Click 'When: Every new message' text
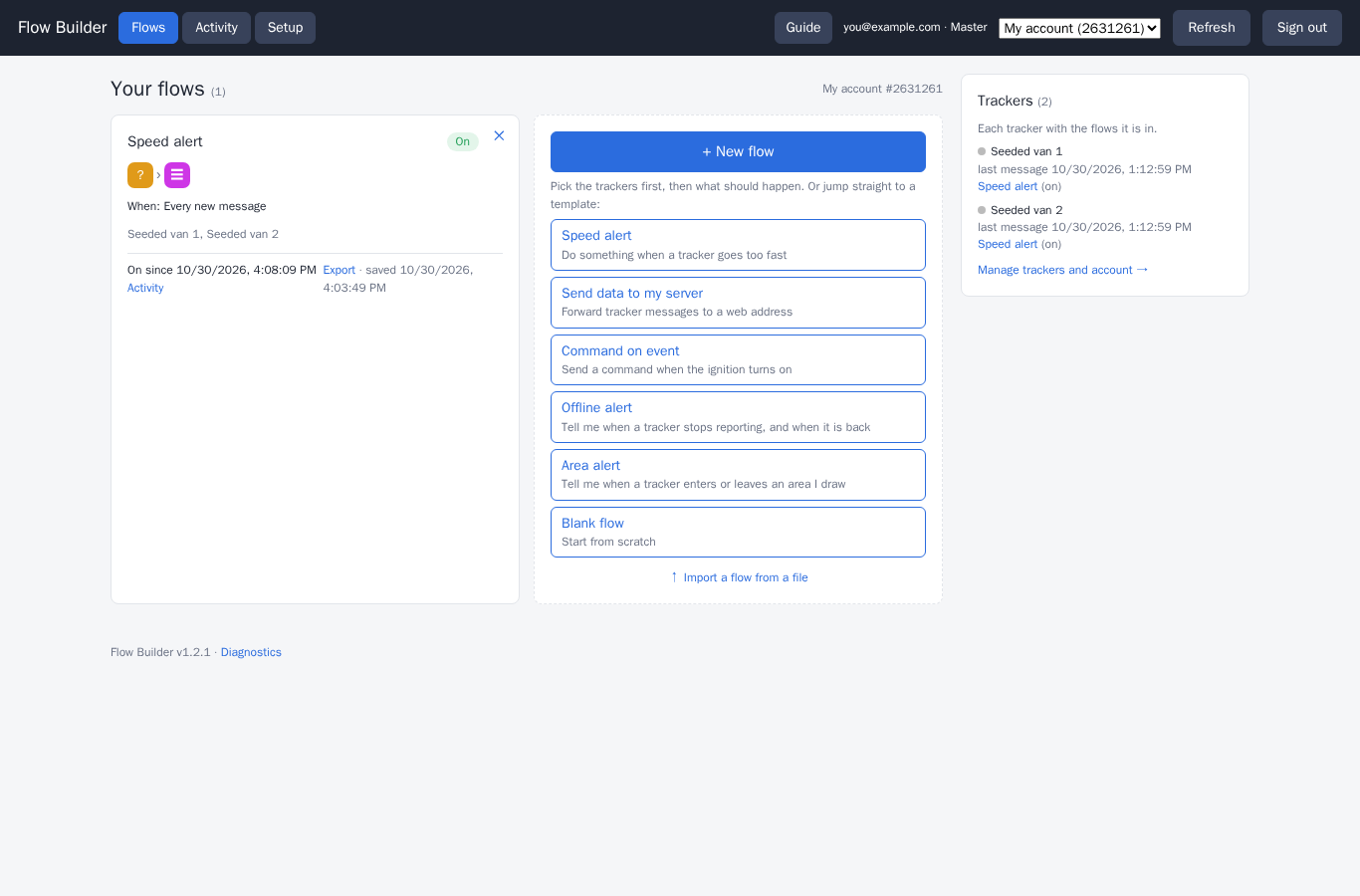Screen dimensions: 1360x896 click(x=197, y=206)
